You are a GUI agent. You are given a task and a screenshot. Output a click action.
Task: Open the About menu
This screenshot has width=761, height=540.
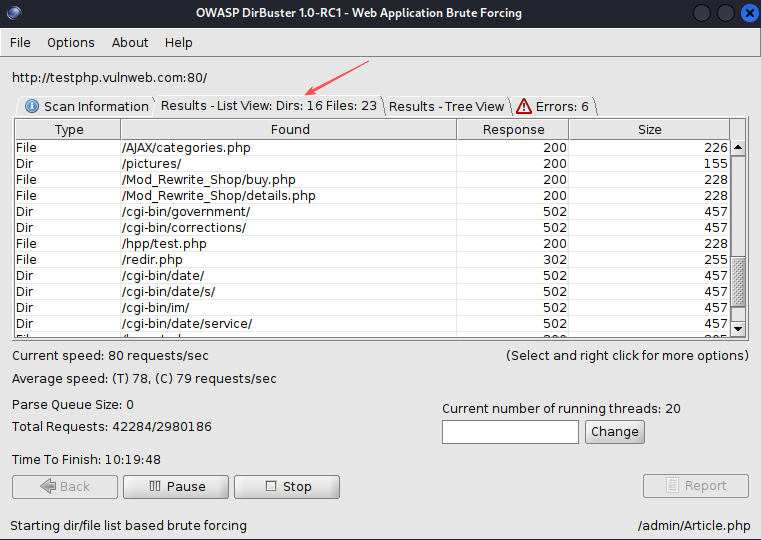coord(130,43)
